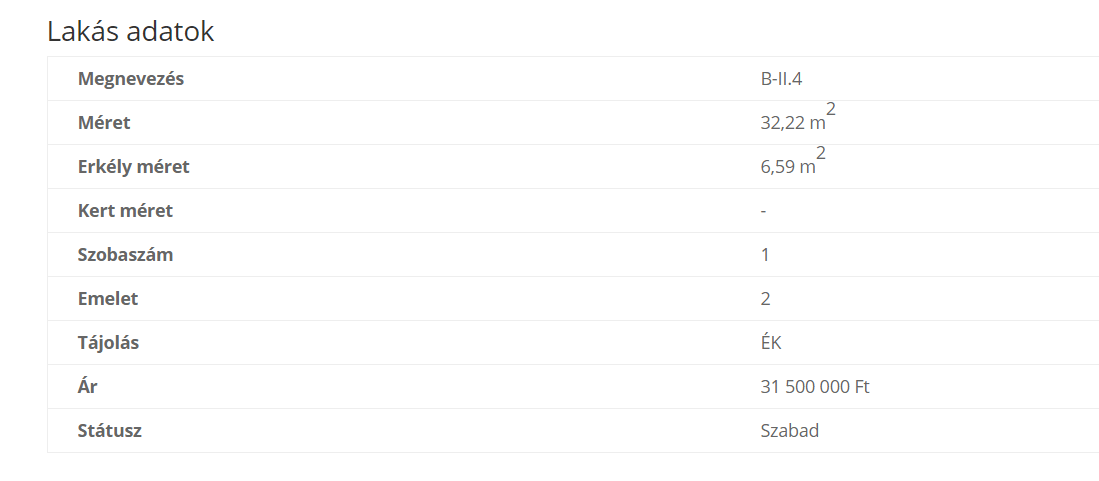Click the Erkély méret label
This screenshot has width=1099, height=481.
133,167
